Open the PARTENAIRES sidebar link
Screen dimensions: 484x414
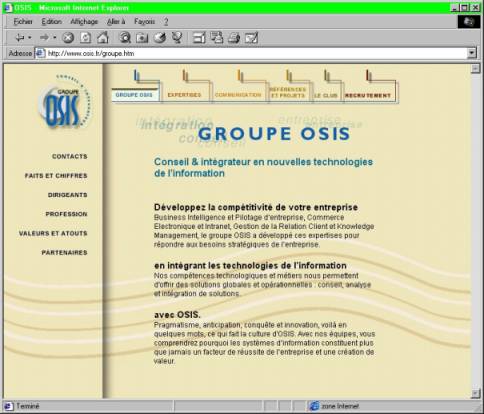pos(64,253)
